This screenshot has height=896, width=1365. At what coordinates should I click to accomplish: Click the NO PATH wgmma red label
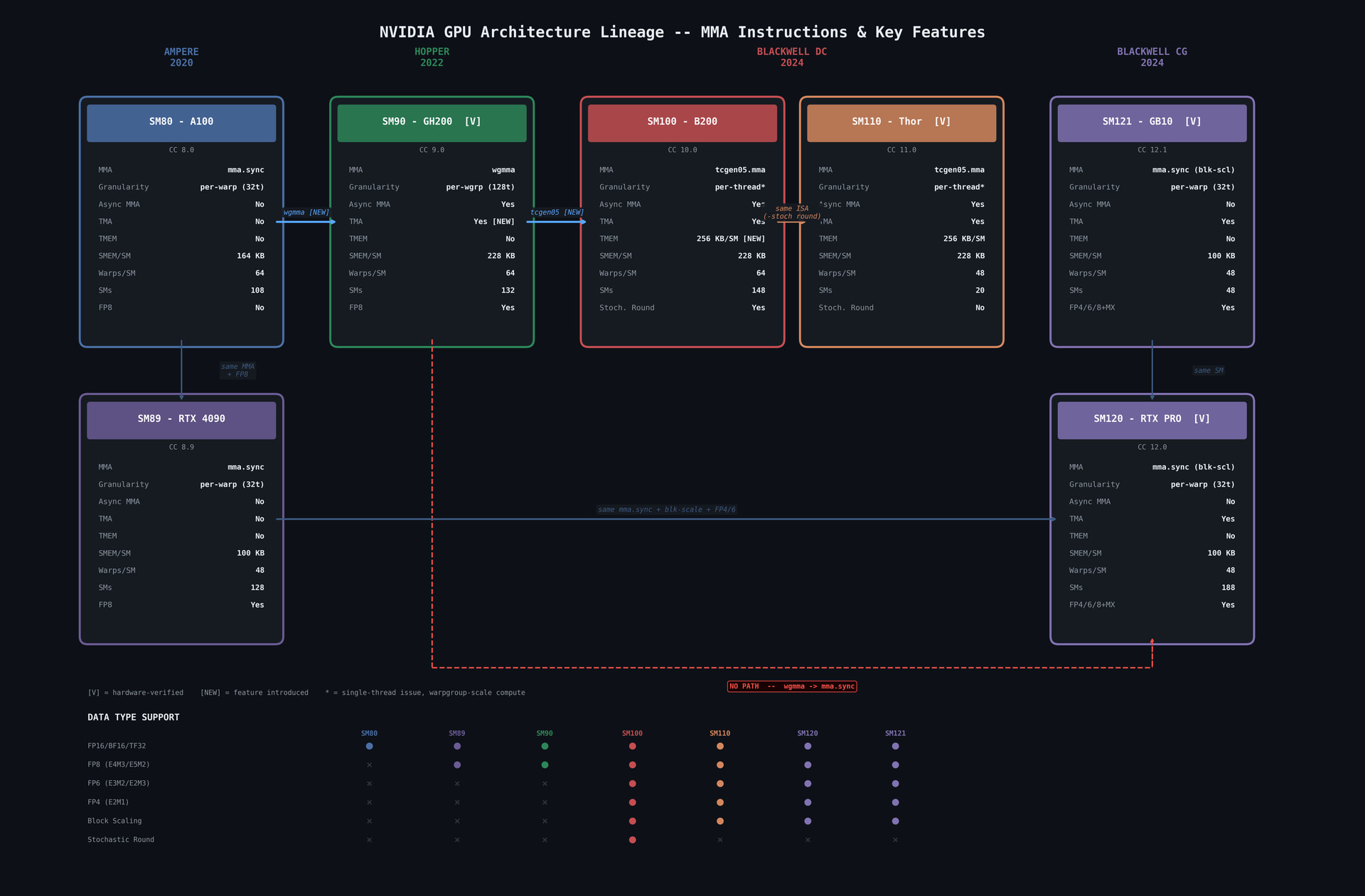[791, 686]
